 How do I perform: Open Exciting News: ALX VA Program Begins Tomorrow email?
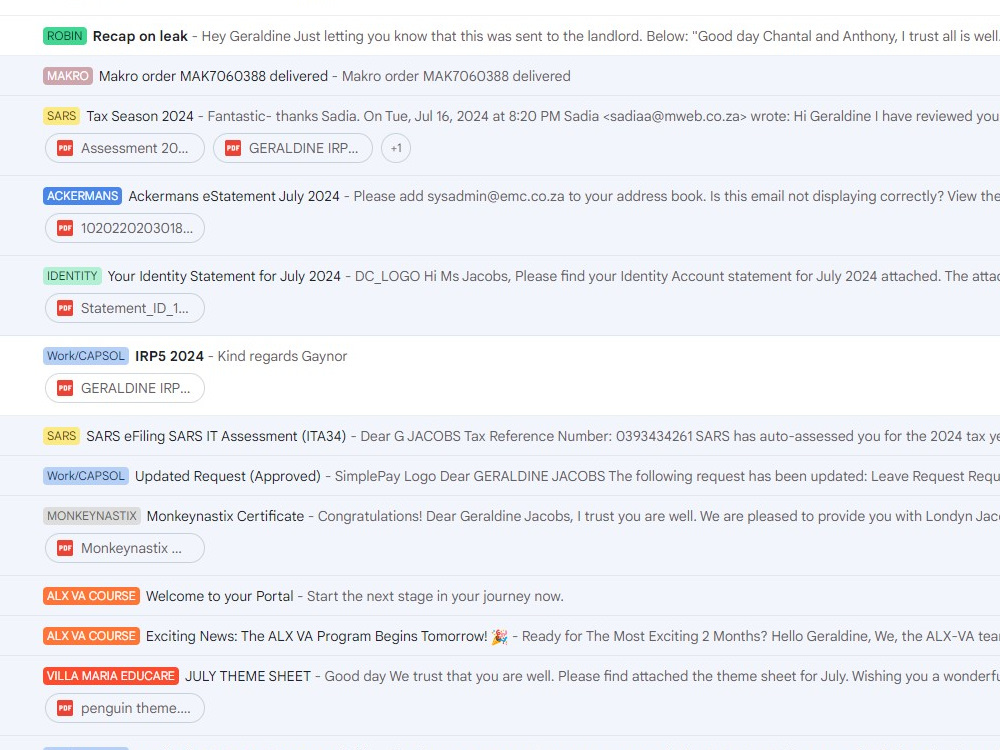coord(327,636)
